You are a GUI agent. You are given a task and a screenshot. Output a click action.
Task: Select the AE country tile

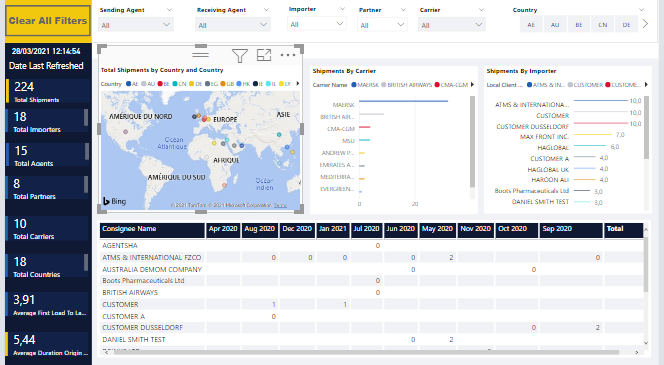pos(531,25)
